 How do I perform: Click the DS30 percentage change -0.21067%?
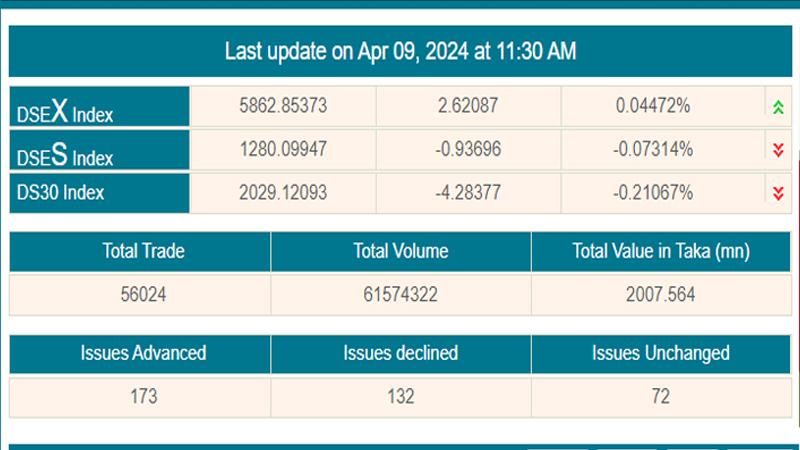[652, 192]
